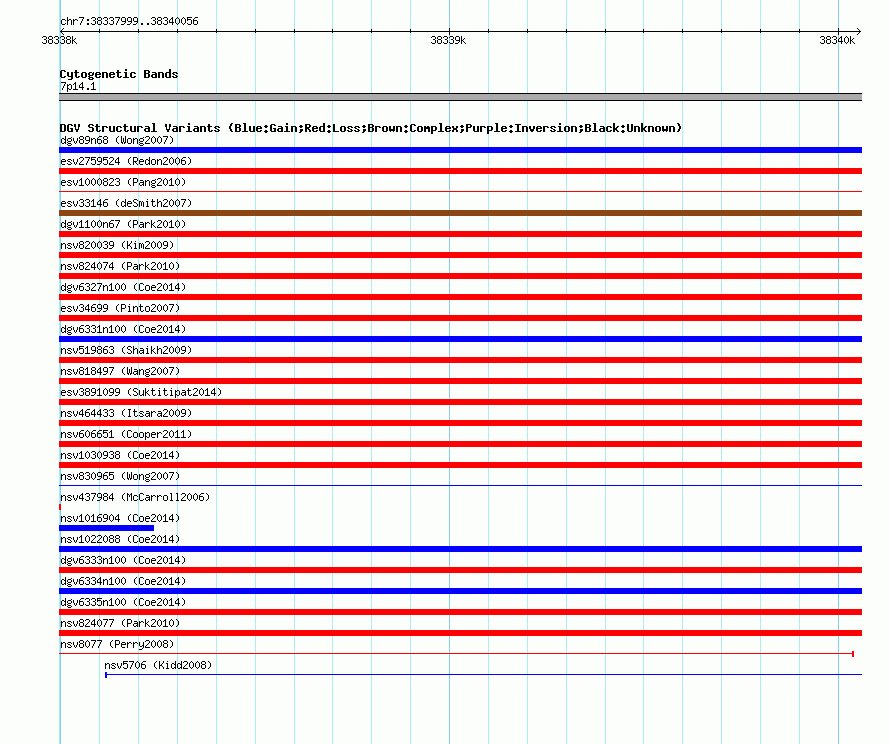Click nsv464433 (Itsara2009) label

(126, 413)
